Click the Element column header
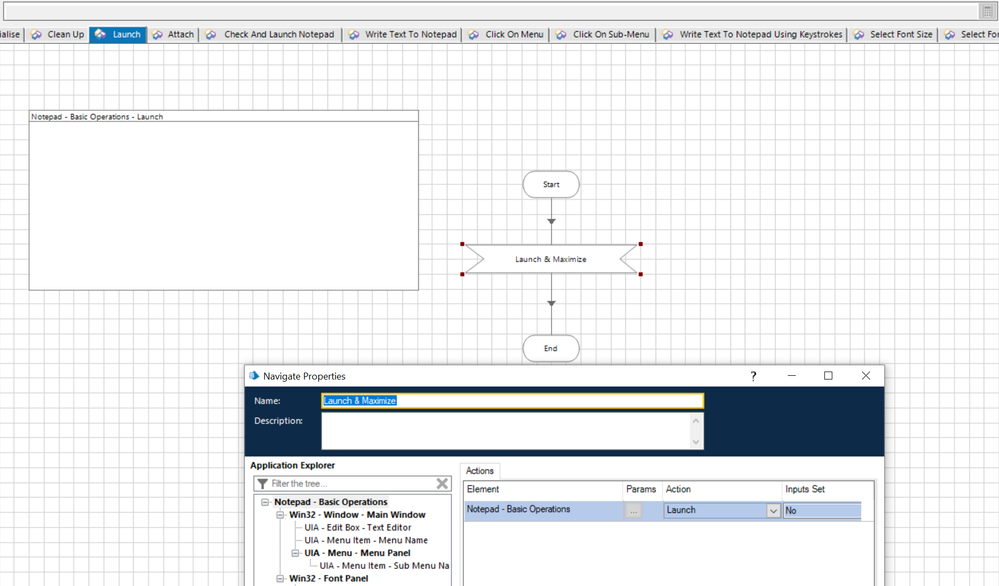The width and height of the screenshot is (999, 586). point(543,489)
